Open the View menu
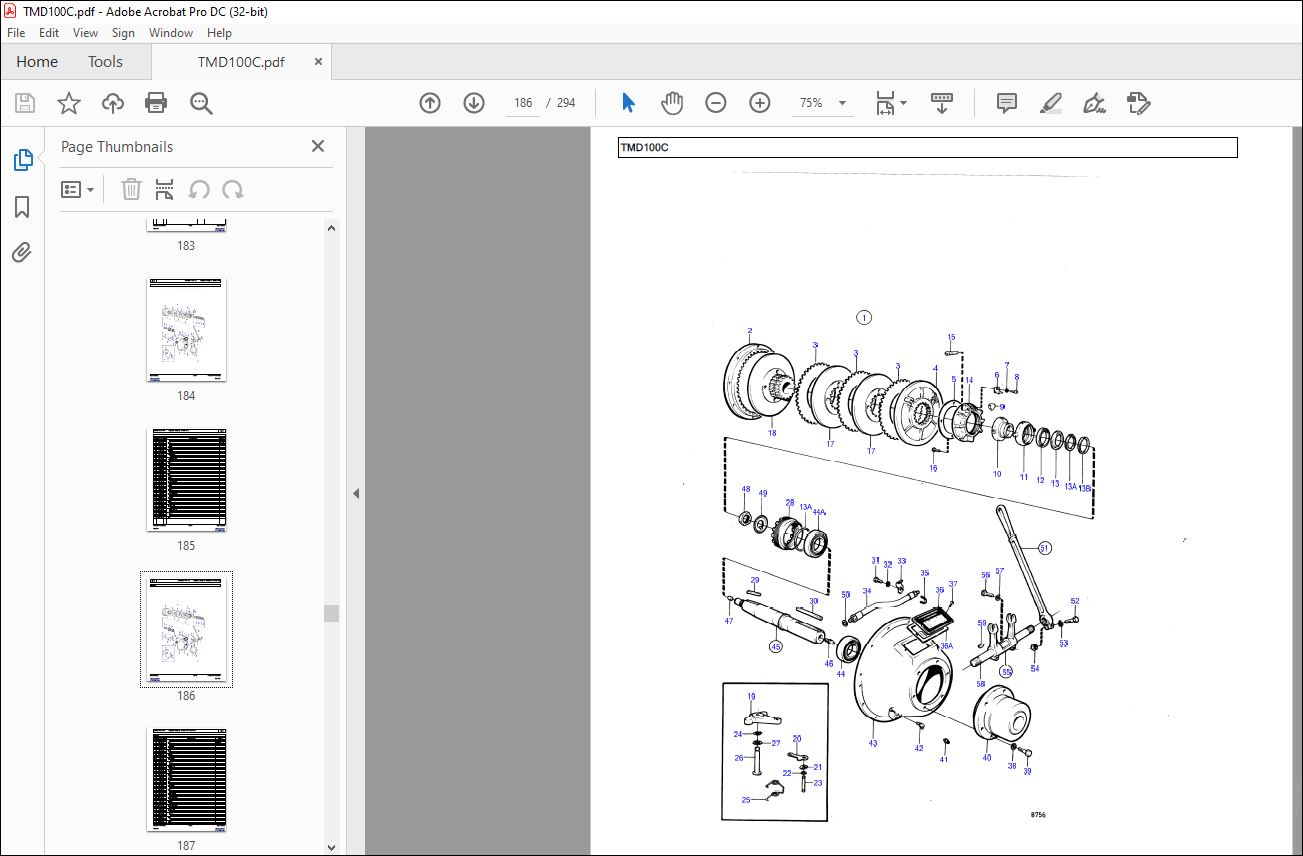The width and height of the screenshot is (1303, 856). coord(85,33)
